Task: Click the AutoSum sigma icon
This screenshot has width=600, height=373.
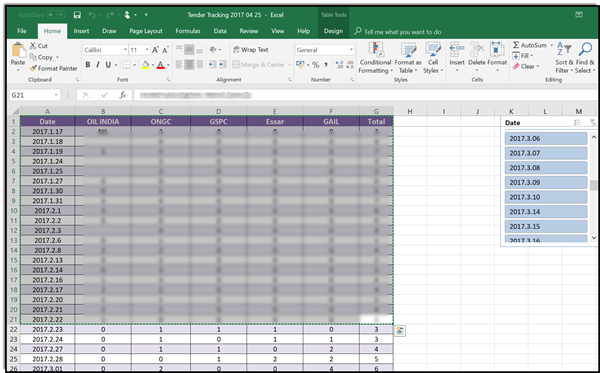Action: 516,45
